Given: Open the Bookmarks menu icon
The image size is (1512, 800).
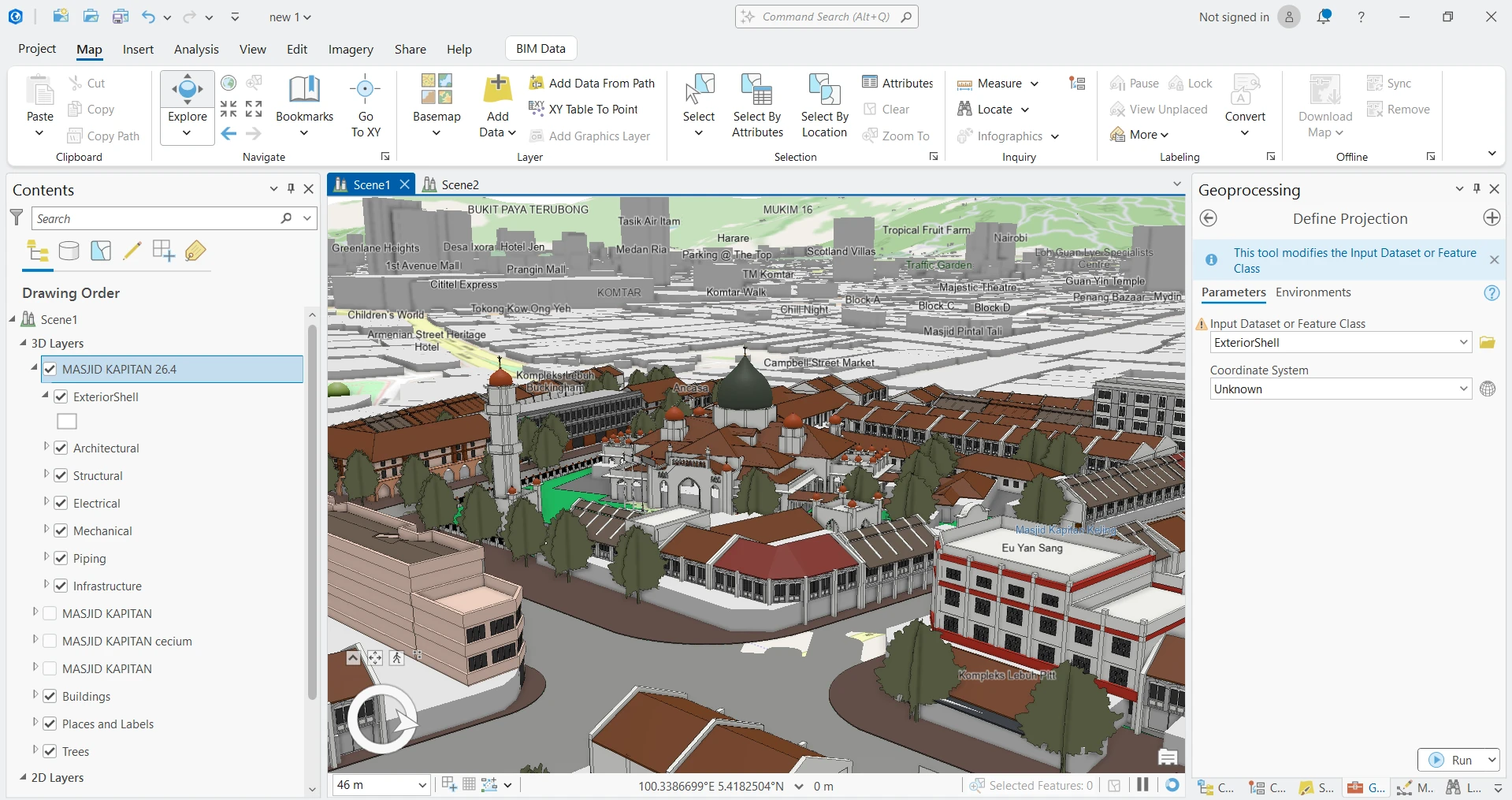Looking at the screenshot, I should coord(304,89).
